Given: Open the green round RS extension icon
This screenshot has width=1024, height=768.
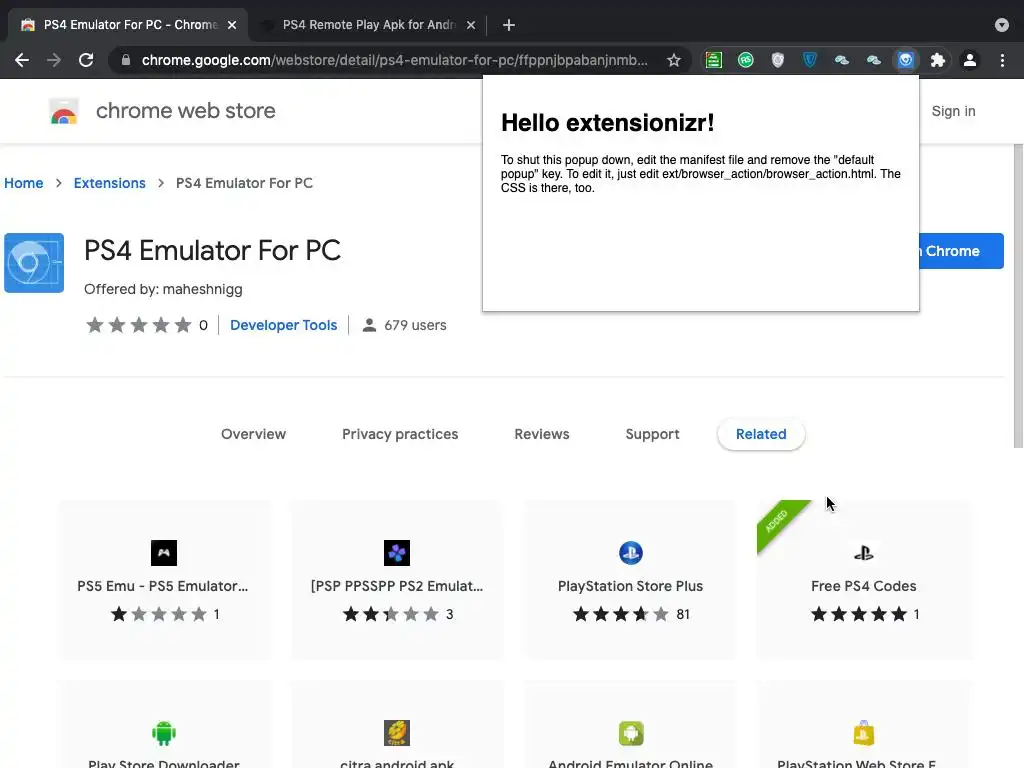Looking at the screenshot, I should [746, 60].
